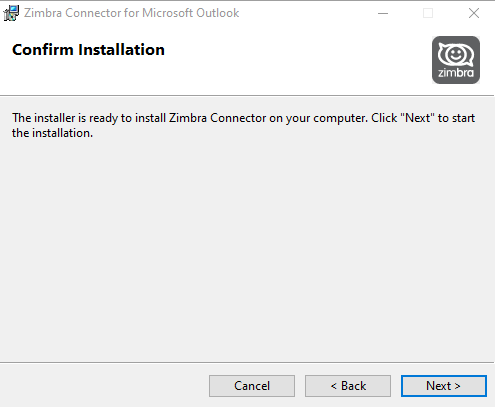Abort setup using the Cancel button
Image resolution: width=495 pixels, height=407 pixels.
pos(252,386)
